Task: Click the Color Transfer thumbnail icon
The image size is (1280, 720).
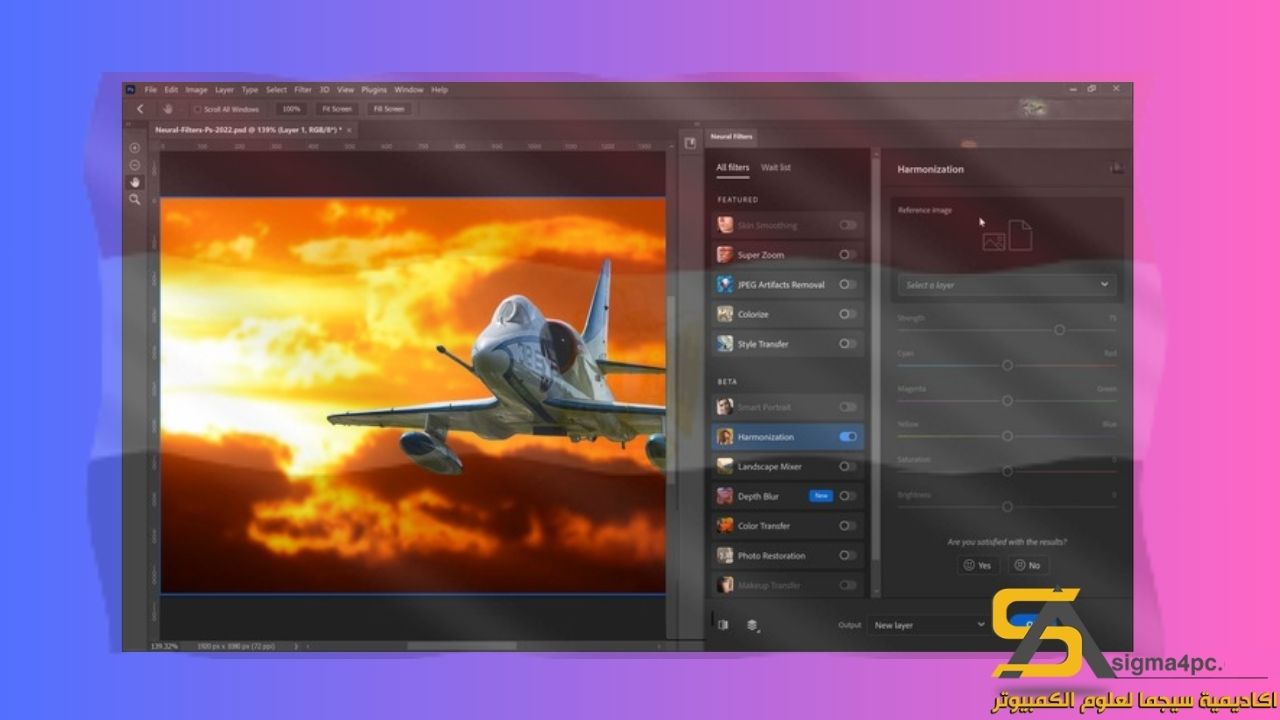Action: click(x=725, y=526)
